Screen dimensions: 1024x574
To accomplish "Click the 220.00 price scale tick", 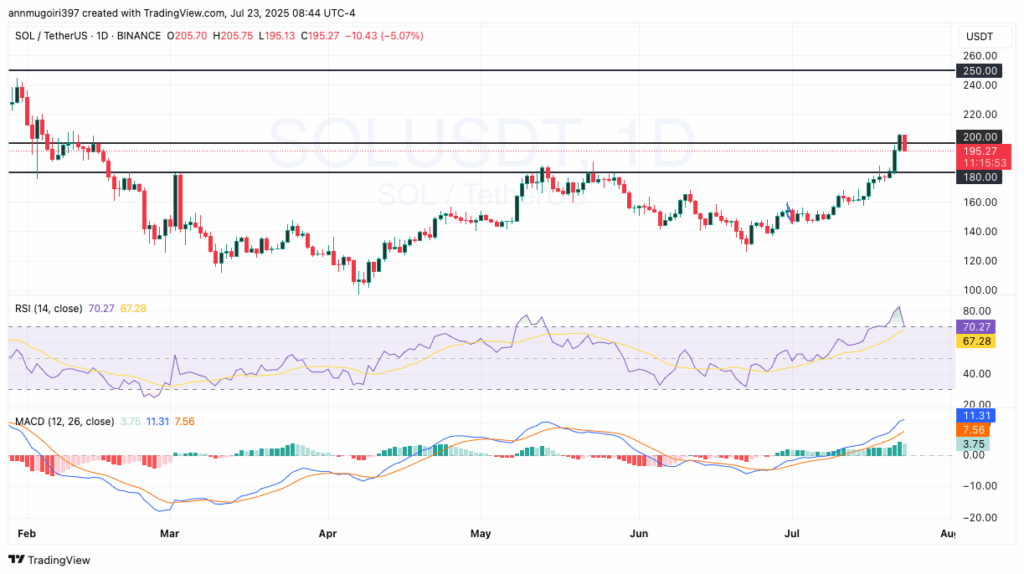I will [980, 114].
